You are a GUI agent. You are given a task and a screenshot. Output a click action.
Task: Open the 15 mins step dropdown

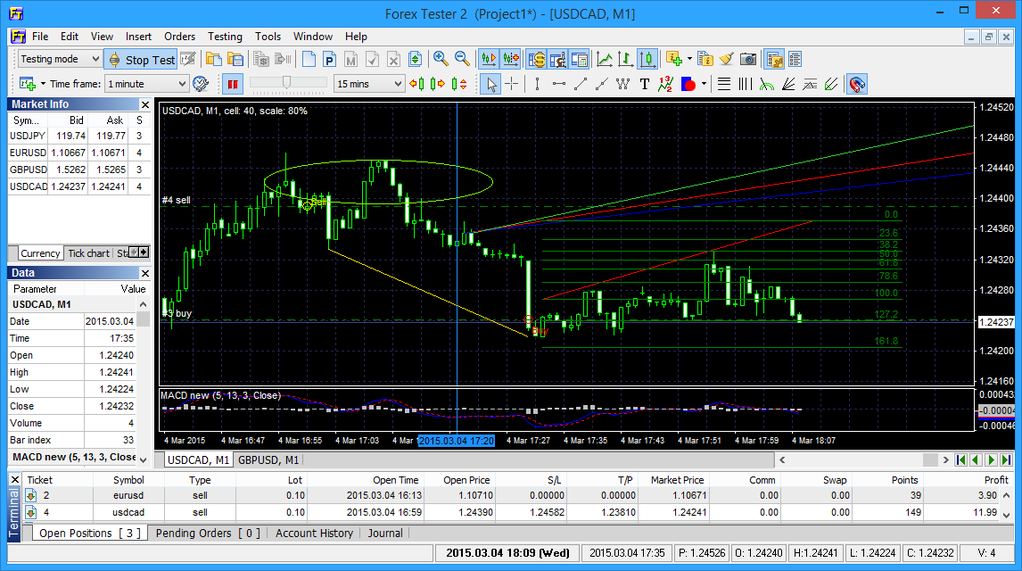click(369, 84)
